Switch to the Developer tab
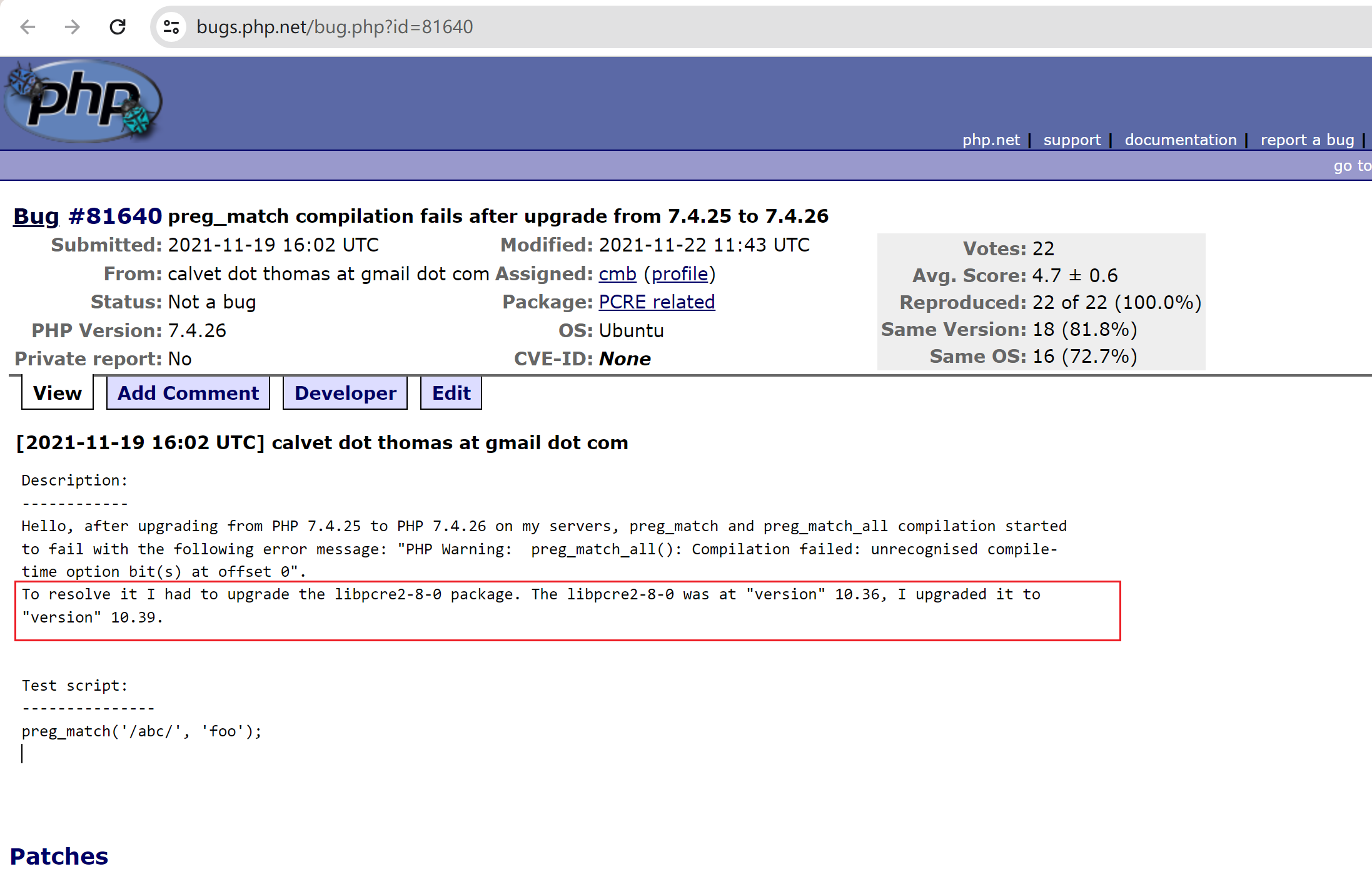The image size is (1372, 869). pos(345,393)
